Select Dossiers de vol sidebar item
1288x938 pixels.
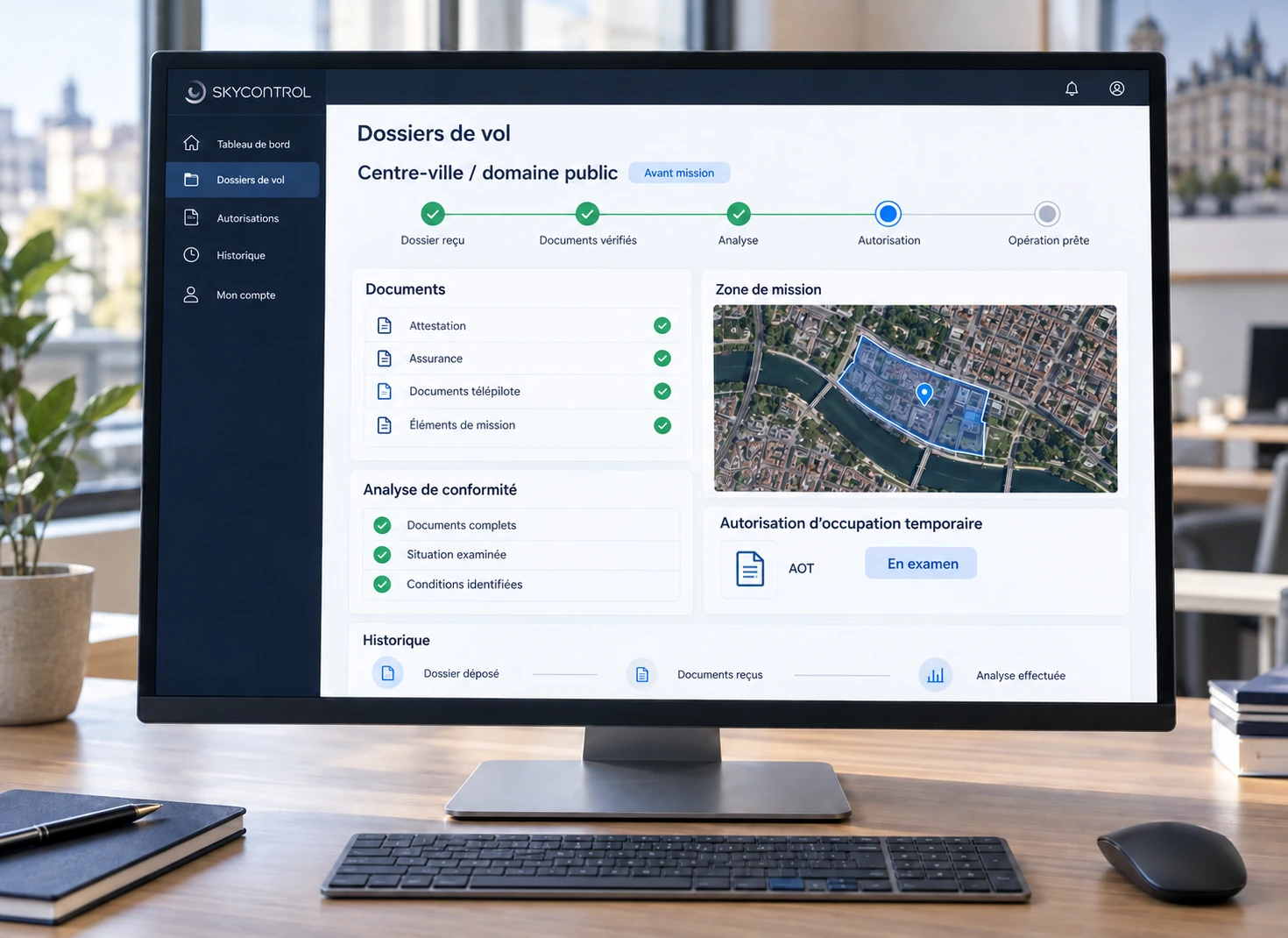tap(243, 180)
